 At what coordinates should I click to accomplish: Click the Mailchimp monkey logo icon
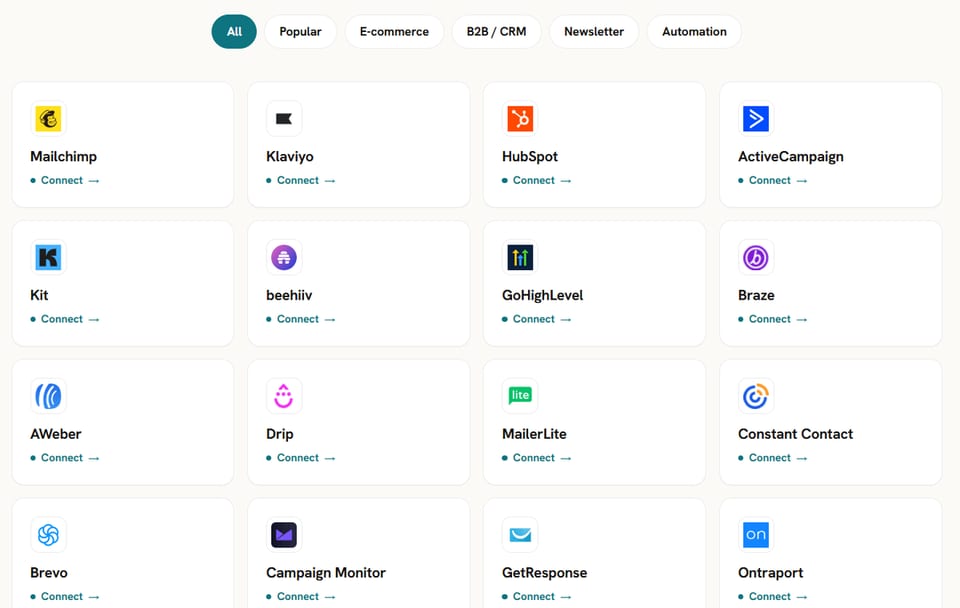pos(48,119)
